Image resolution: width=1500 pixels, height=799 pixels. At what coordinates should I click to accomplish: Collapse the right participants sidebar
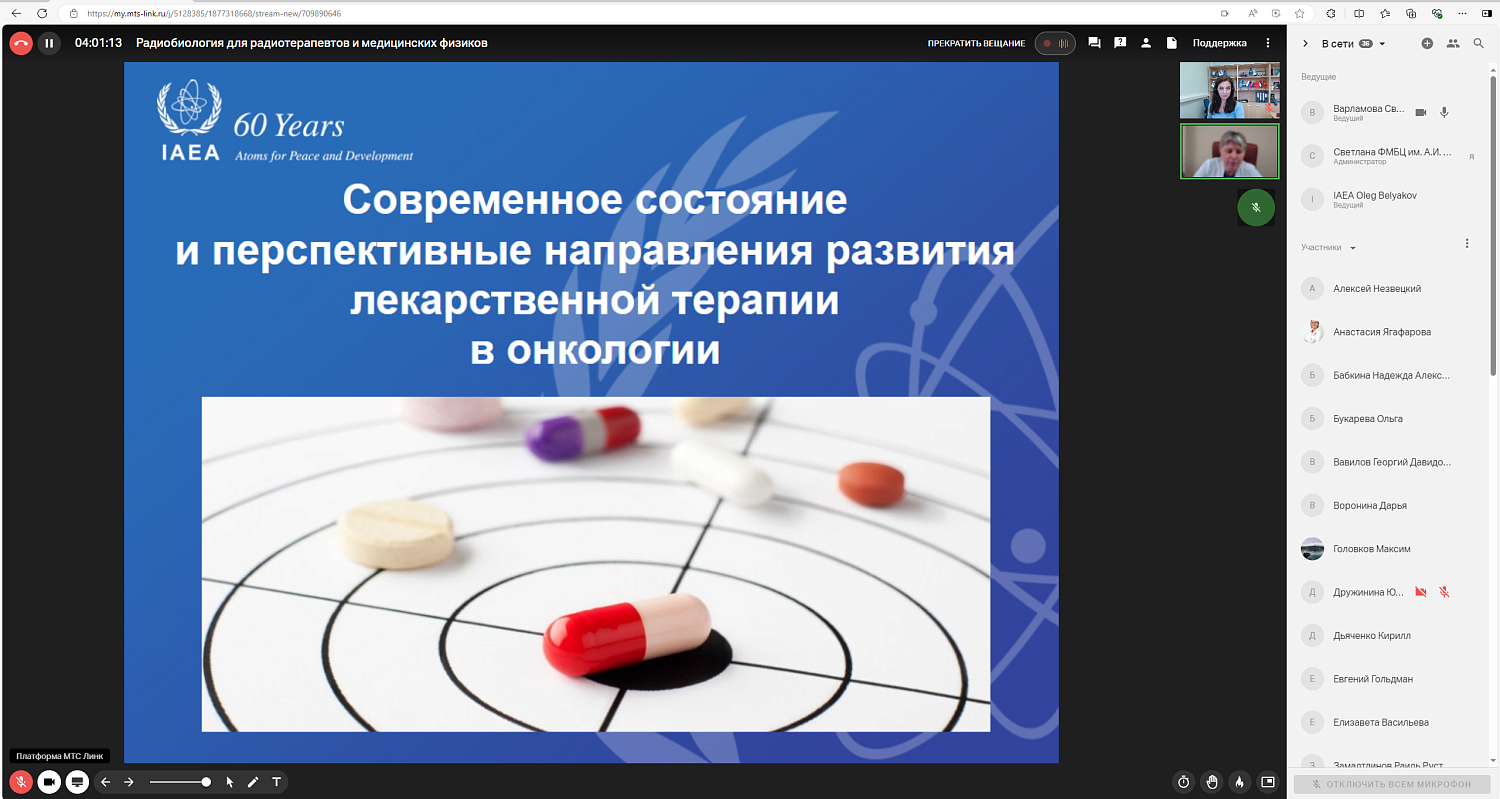pos(1305,44)
